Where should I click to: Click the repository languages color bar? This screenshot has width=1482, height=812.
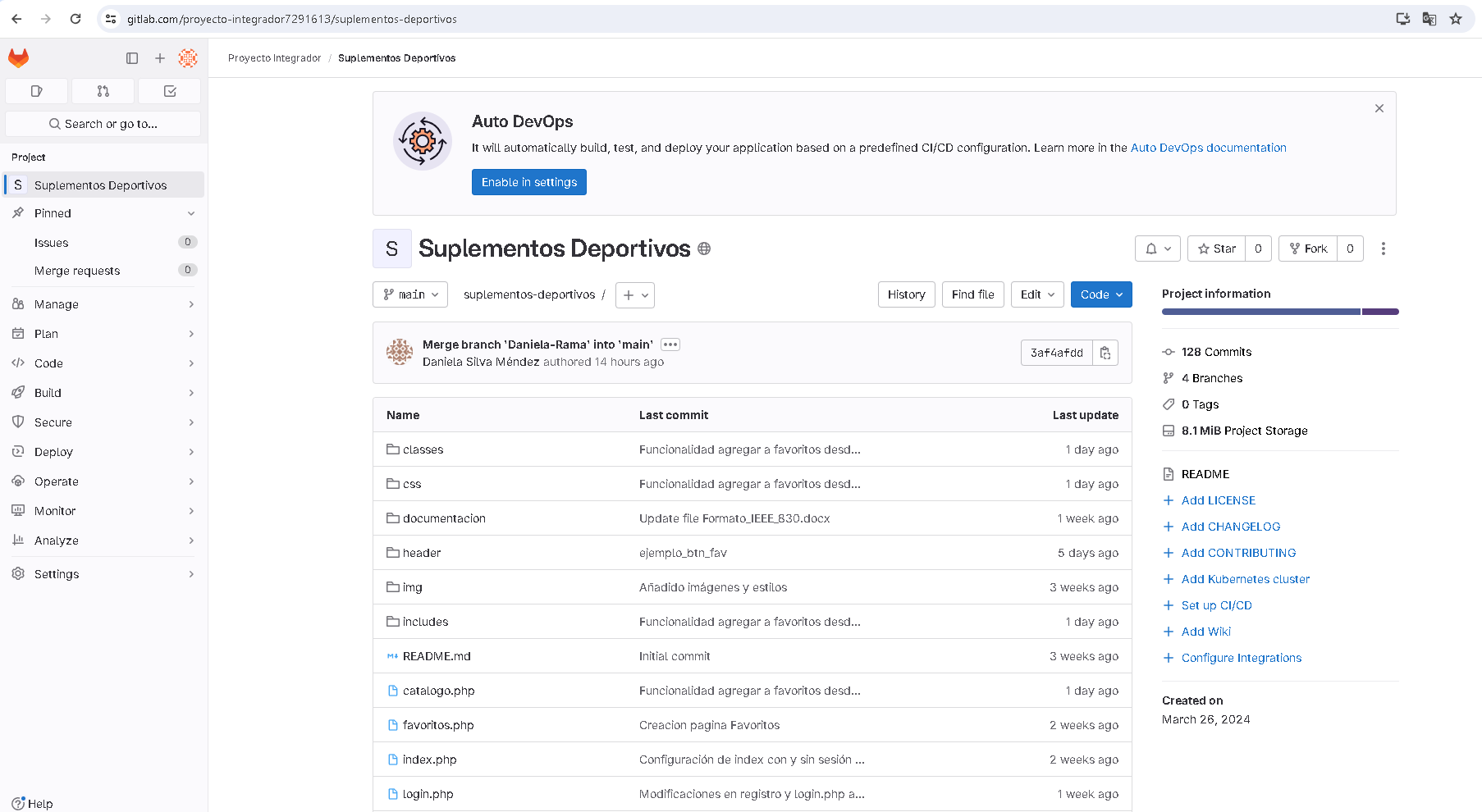(1280, 312)
